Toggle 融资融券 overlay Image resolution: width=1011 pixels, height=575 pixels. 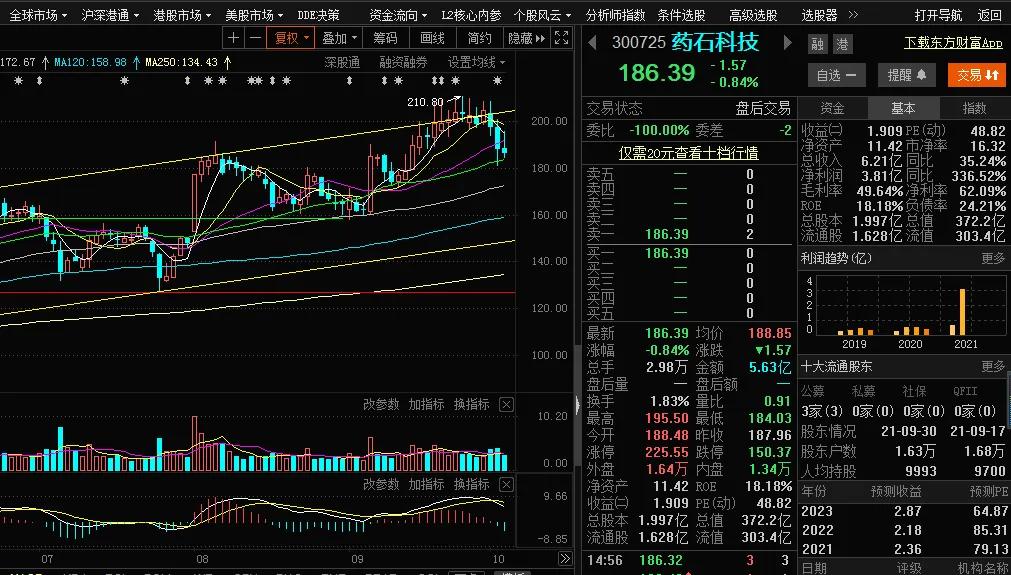[403, 63]
